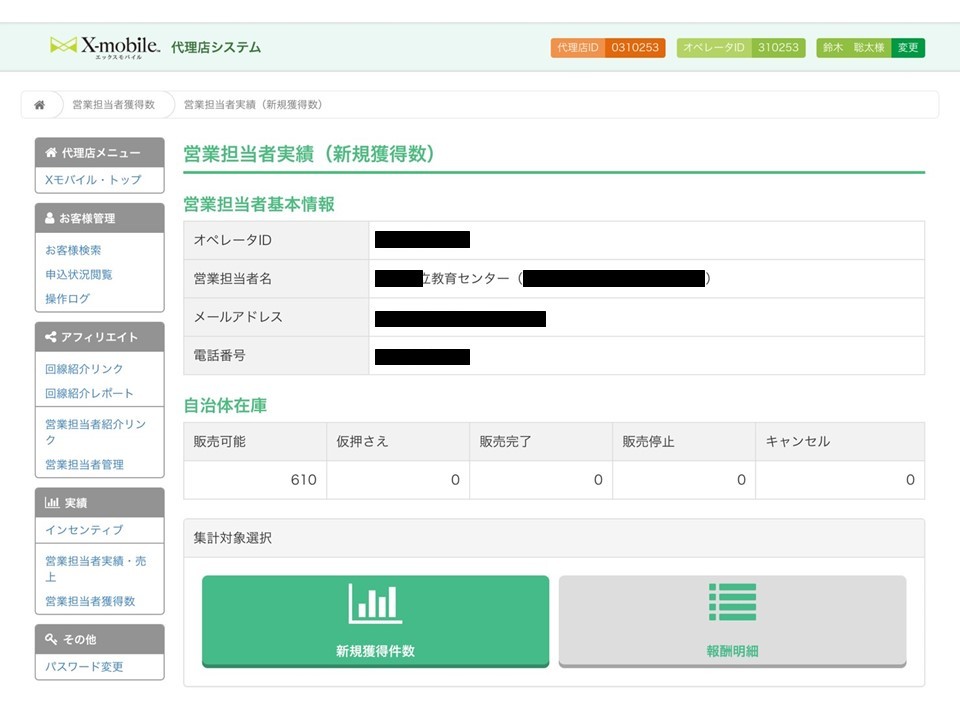Open the Xモバイル・トップ link
Image resolution: width=960 pixels, height=720 pixels.
[93, 180]
